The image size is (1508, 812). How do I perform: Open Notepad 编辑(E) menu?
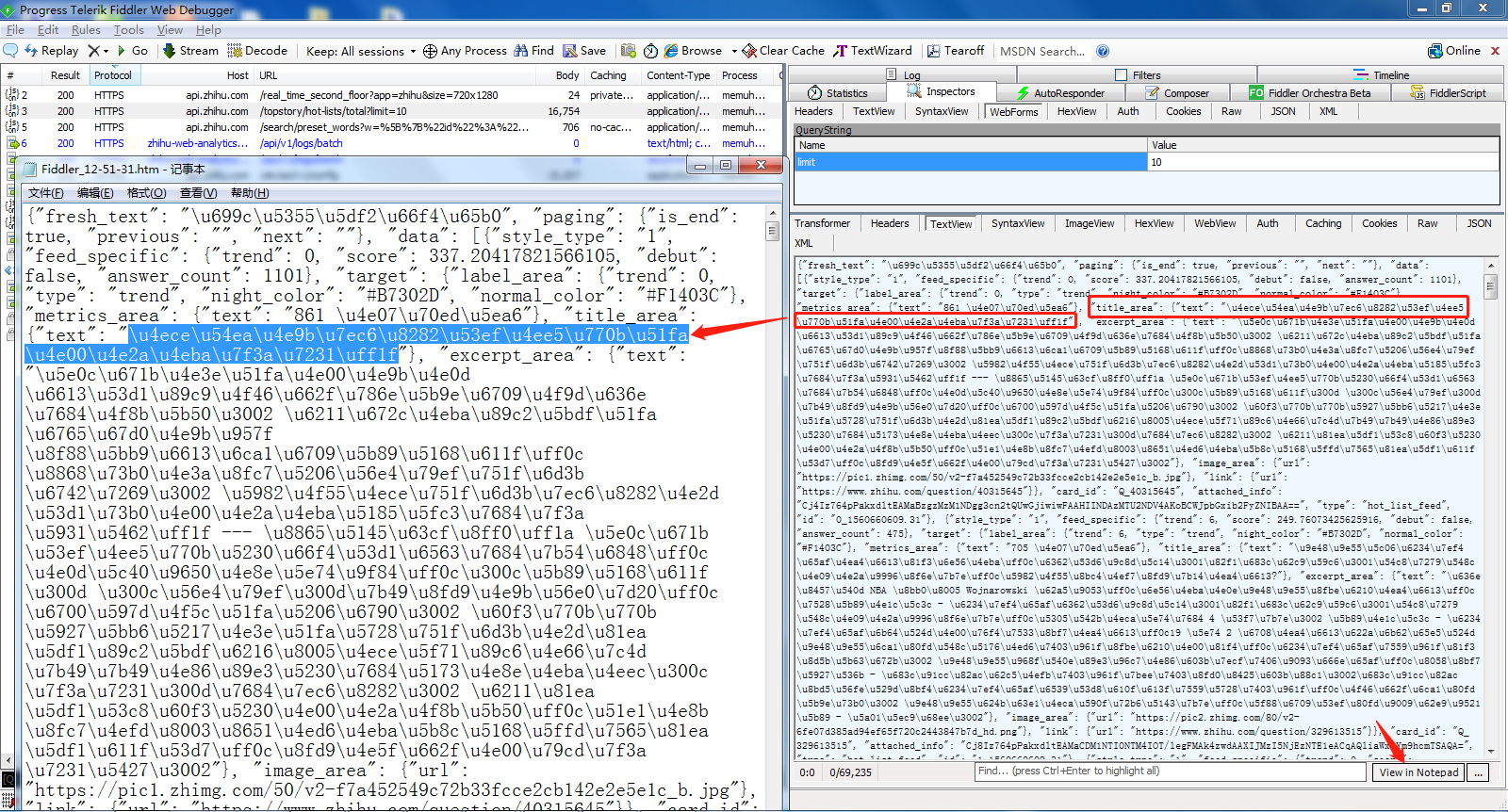95,193
